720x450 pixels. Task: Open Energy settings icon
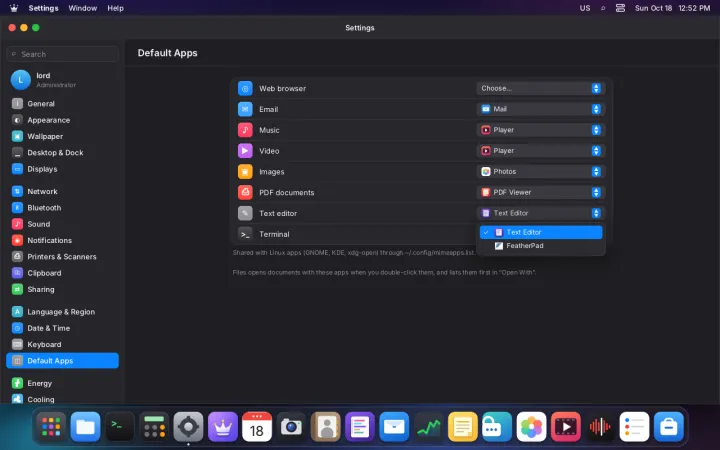tap(17, 383)
